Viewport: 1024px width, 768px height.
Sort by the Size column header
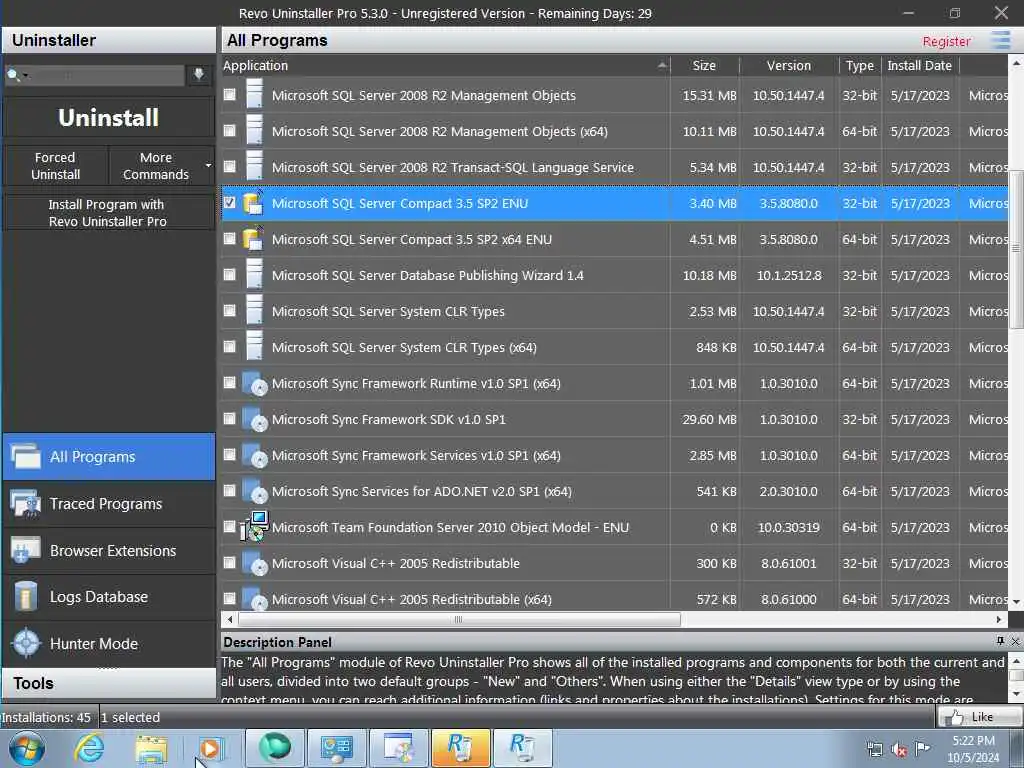[704, 65]
